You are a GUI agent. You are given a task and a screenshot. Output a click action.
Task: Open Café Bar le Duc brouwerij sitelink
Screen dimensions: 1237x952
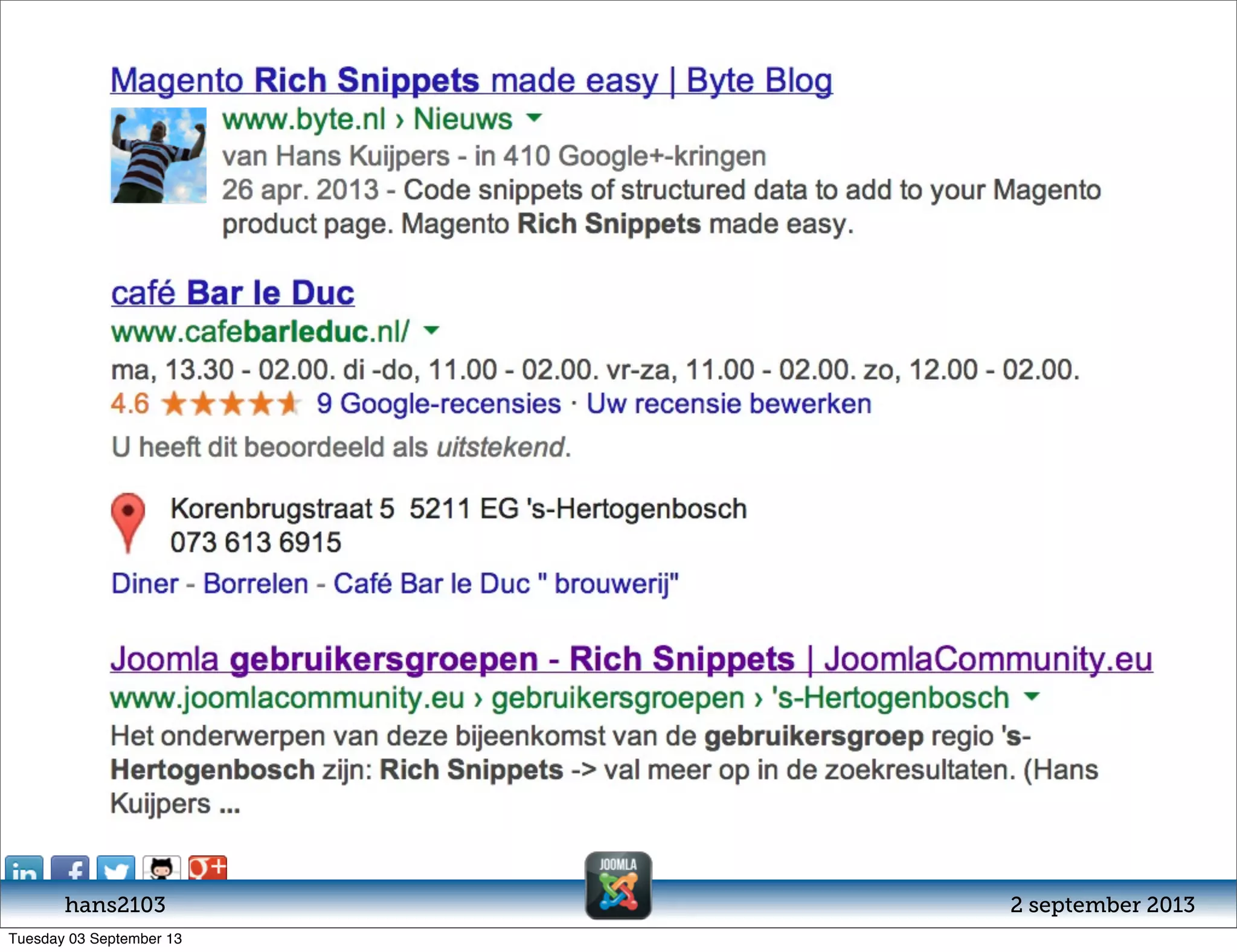click(x=506, y=584)
